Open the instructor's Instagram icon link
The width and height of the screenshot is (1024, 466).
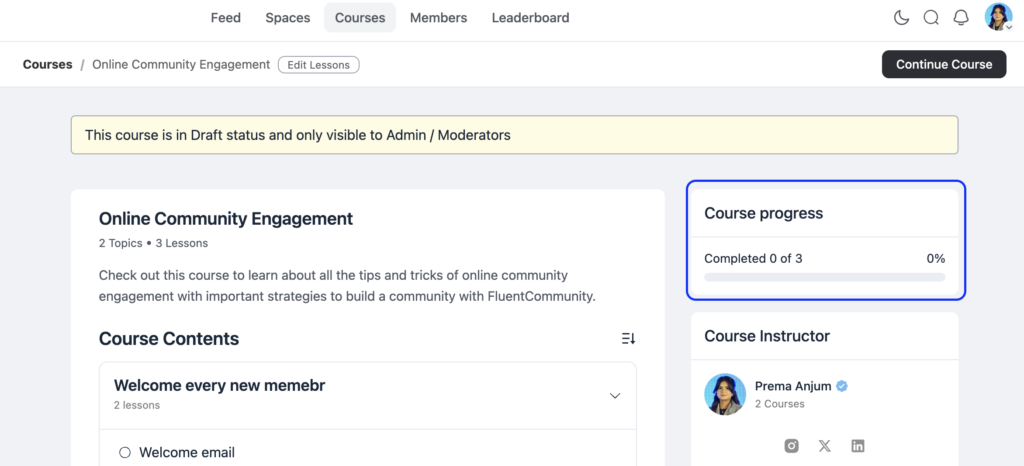coord(792,446)
